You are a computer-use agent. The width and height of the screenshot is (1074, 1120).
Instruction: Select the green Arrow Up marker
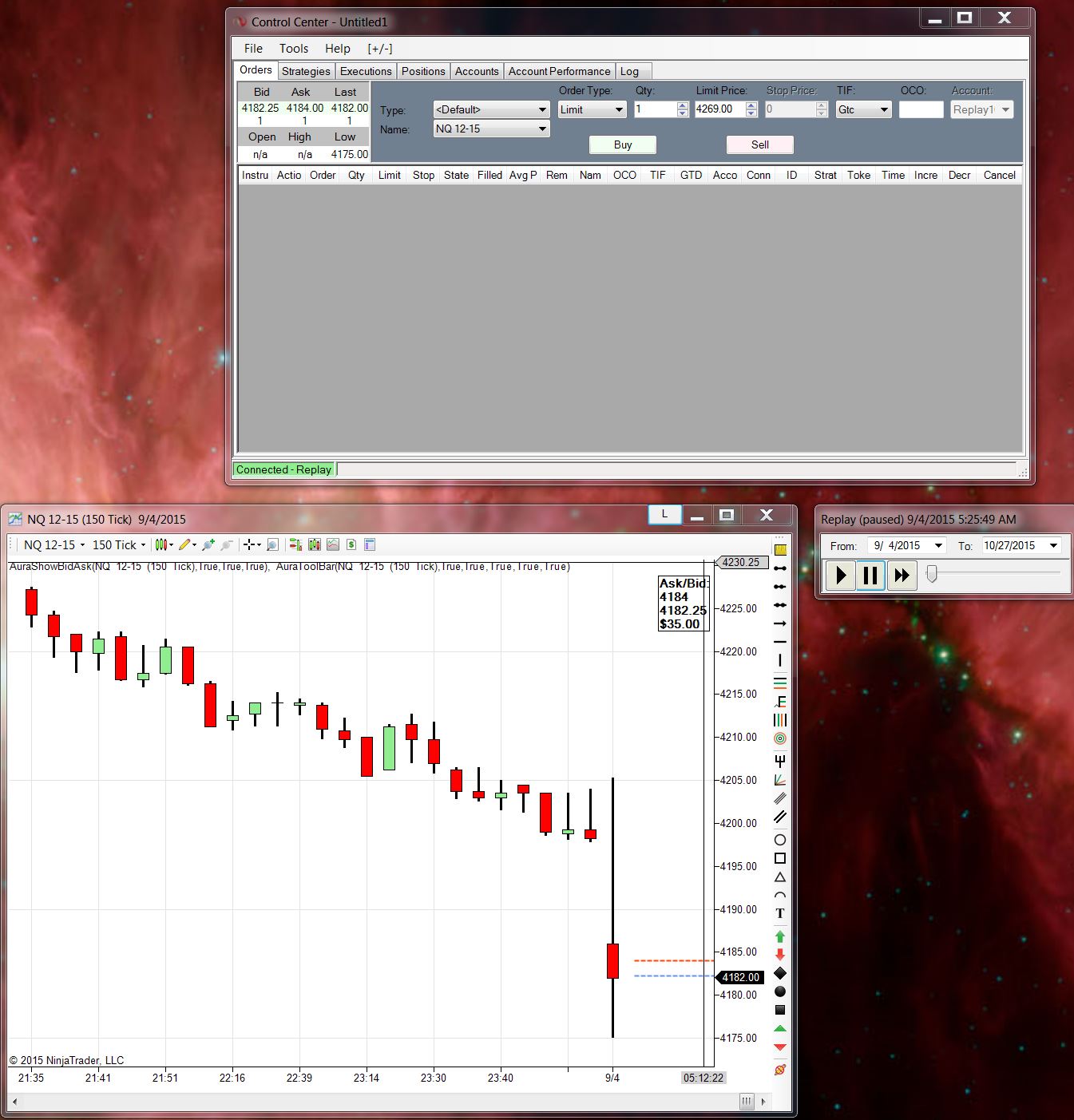780,936
